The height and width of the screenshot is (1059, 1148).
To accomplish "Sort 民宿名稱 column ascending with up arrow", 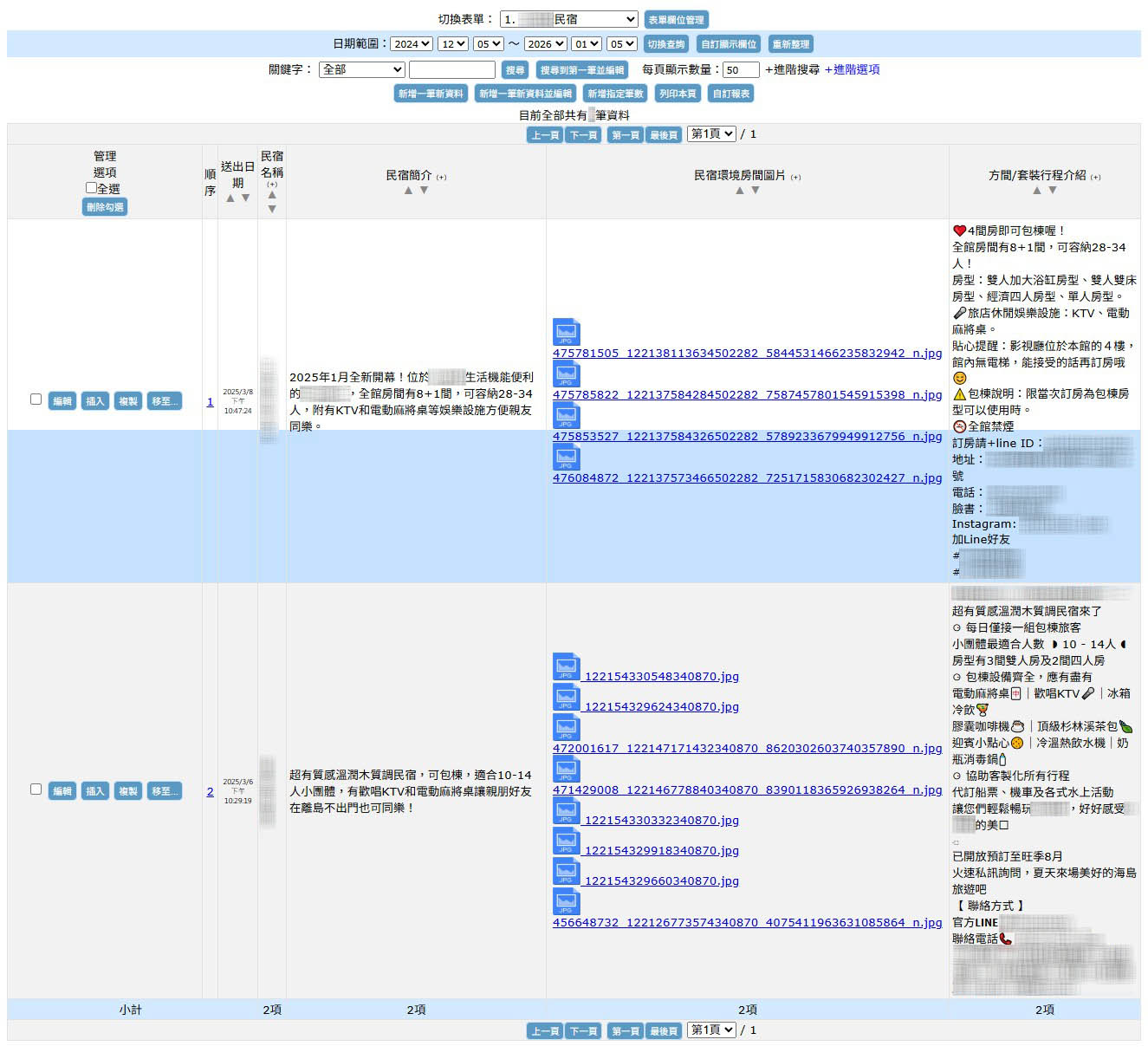I will point(272,195).
